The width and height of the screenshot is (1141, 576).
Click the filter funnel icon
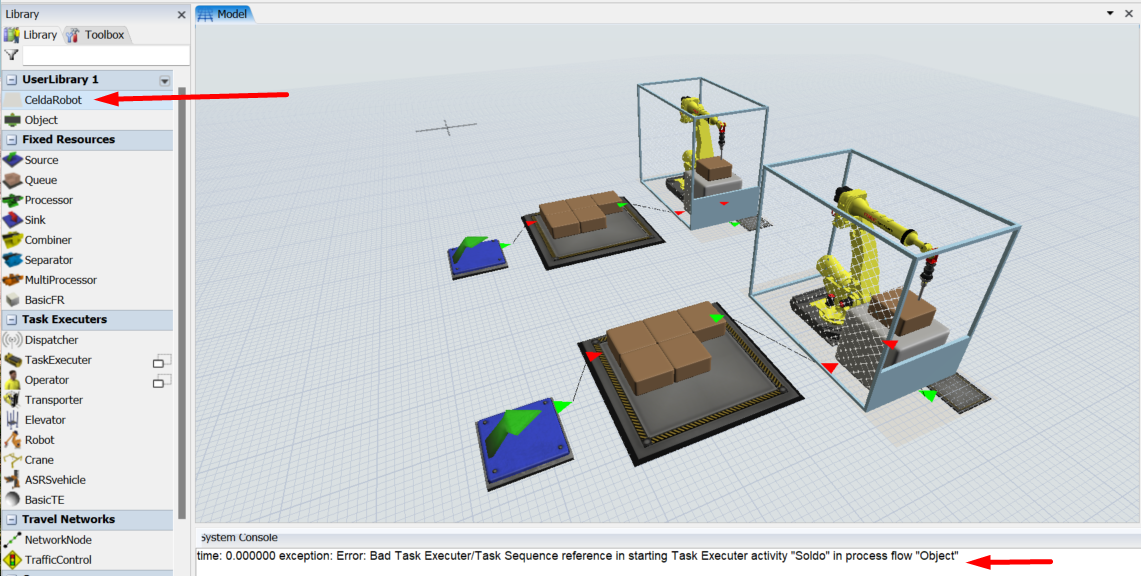pyautogui.click(x=12, y=56)
